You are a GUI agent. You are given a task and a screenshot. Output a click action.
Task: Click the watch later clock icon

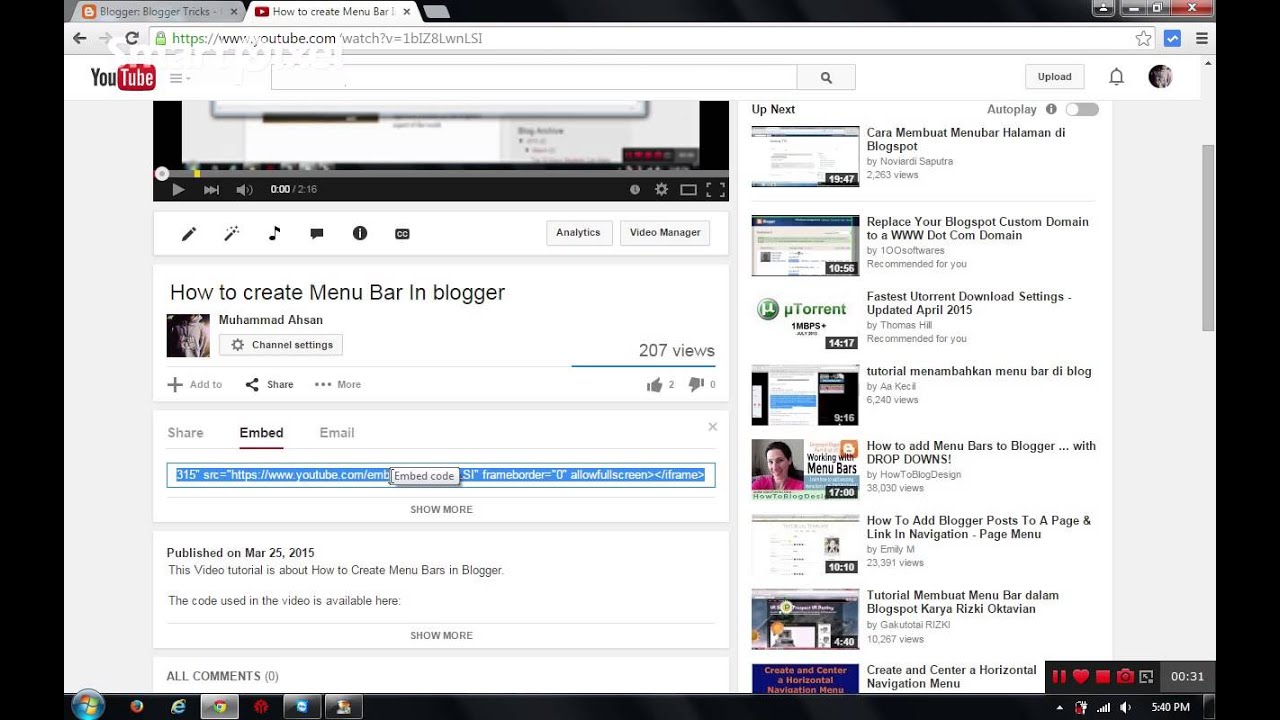point(635,189)
